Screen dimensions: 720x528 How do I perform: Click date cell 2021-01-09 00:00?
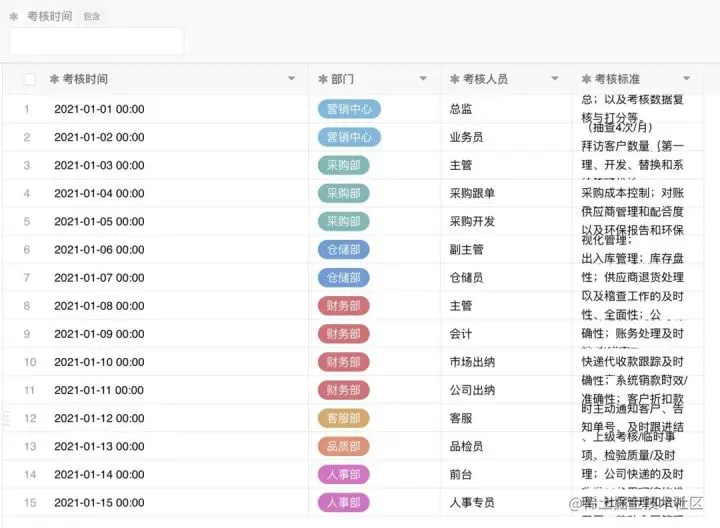point(99,334)
